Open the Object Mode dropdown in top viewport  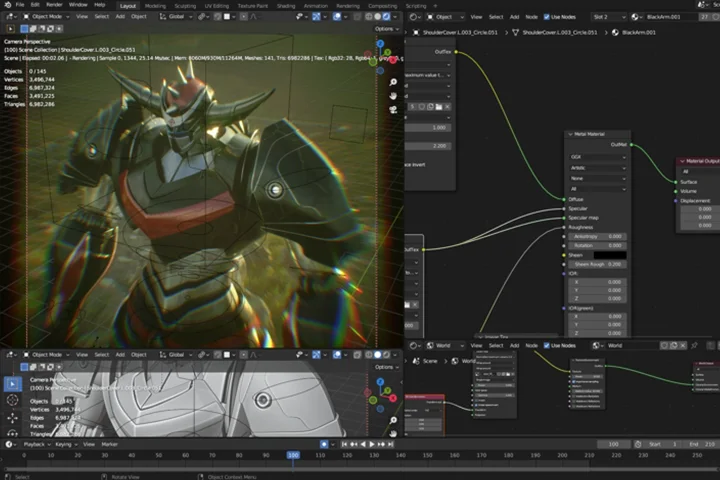(x=46, y=17)
